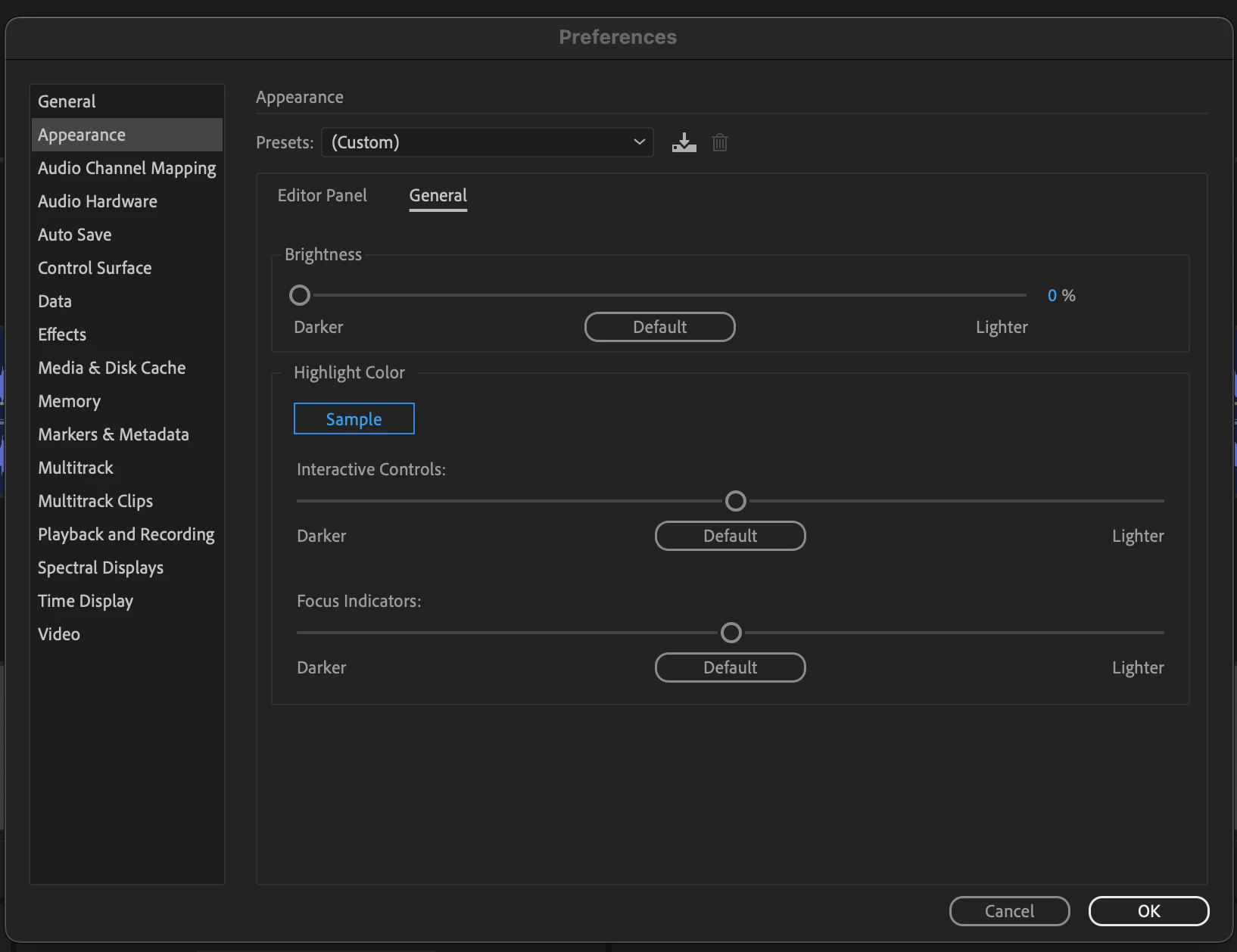Save the current appearance preset

pos(684,142)
